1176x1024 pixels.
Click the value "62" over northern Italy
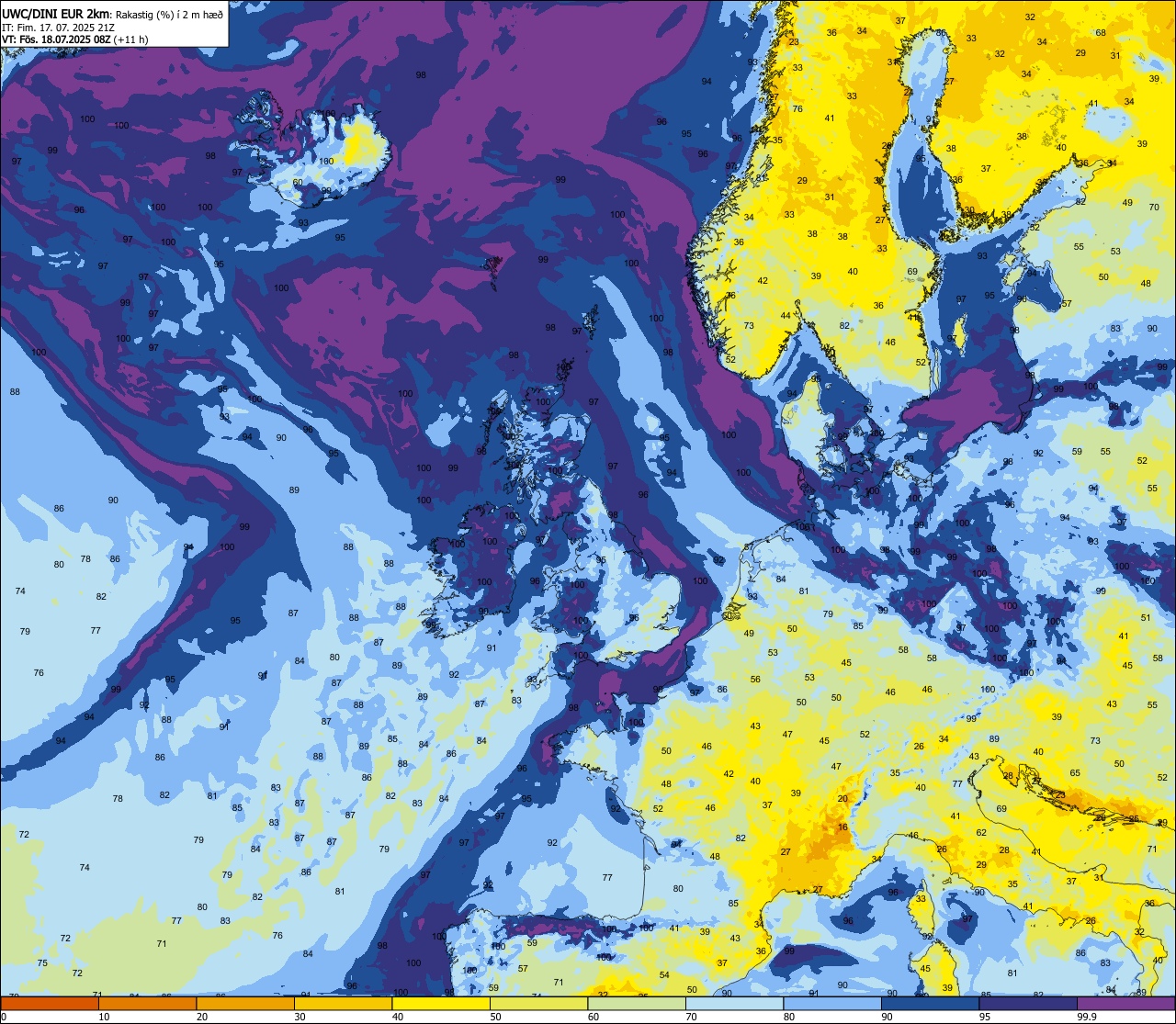pyautogui.click(x=981, y=832)
